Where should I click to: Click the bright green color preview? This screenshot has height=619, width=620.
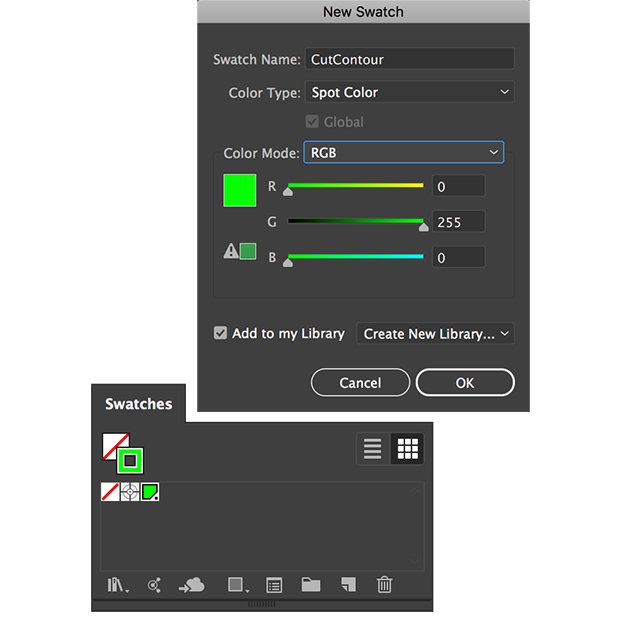[240, 190]
